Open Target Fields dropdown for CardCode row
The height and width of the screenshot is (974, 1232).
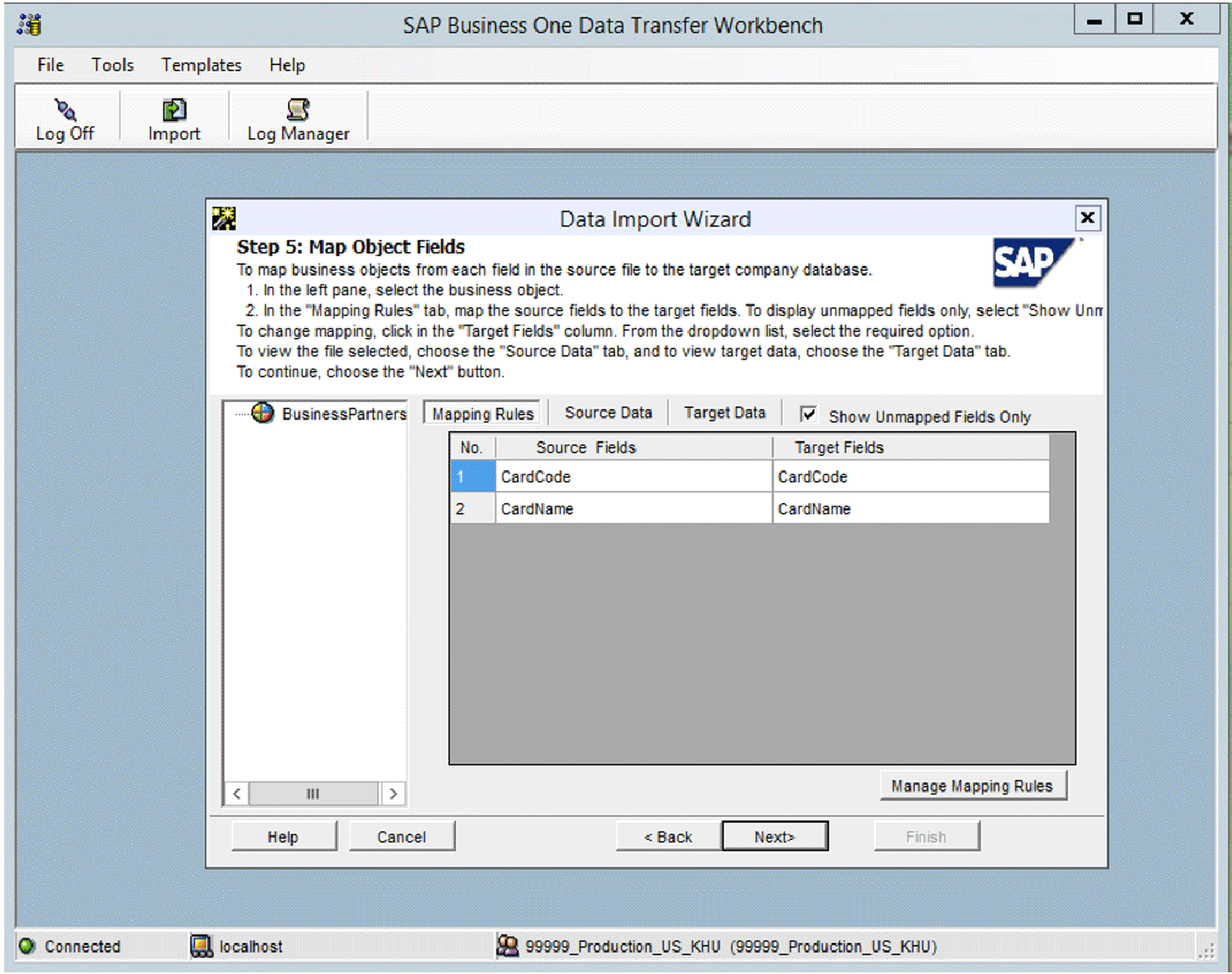[x=911, y=477]
